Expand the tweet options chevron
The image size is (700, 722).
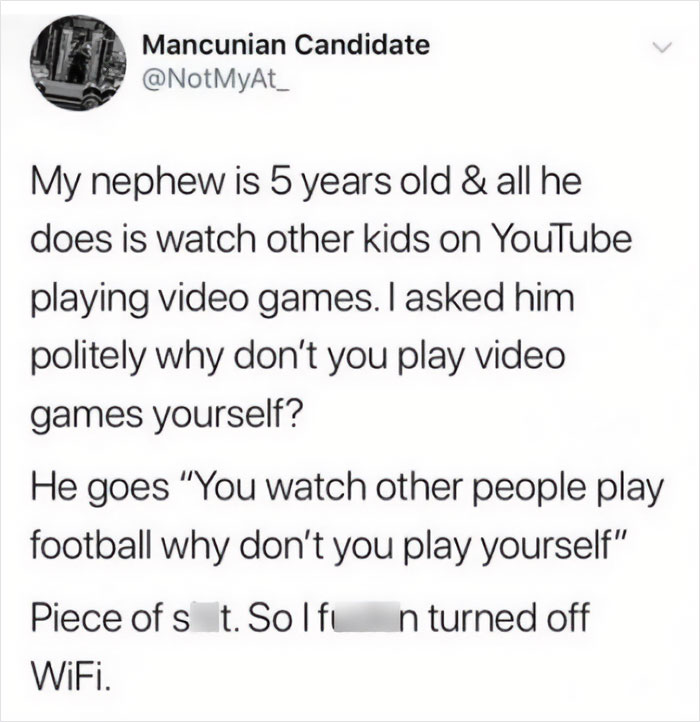(x=663, y=47)
